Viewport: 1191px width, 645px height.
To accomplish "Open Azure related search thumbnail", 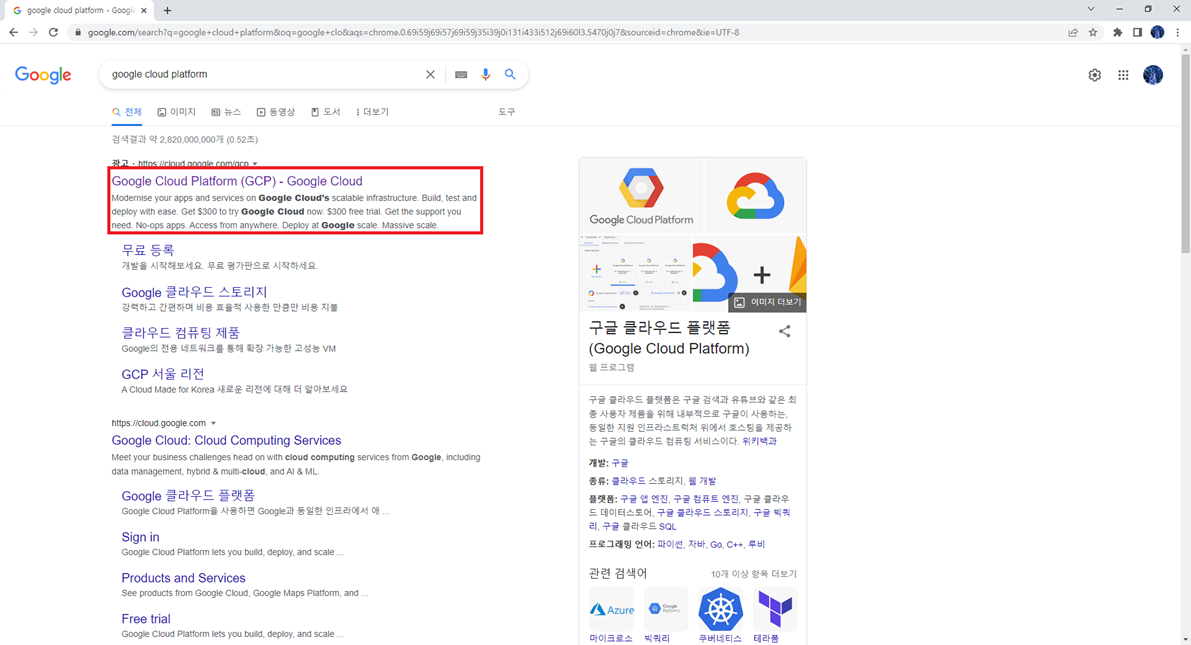I will tap(611, 609).
